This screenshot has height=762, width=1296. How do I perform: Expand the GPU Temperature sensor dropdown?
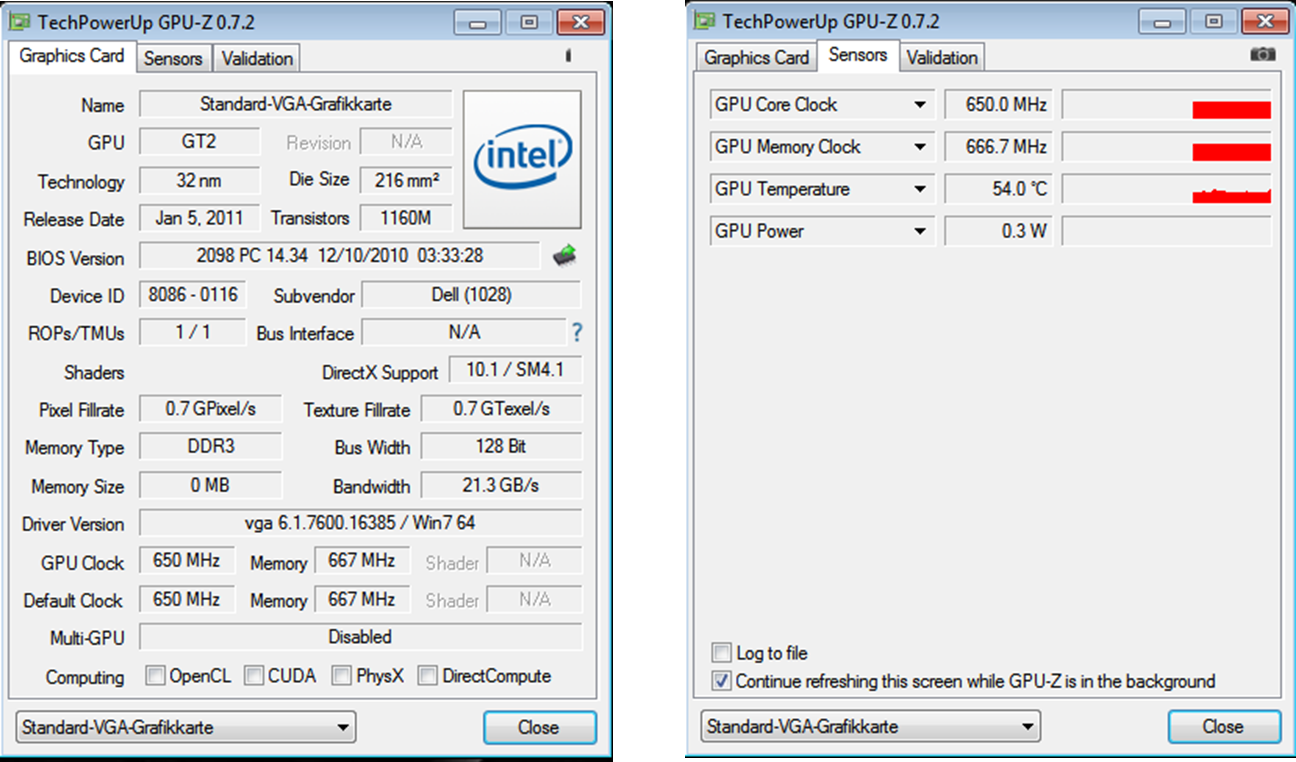coord(920,189)
